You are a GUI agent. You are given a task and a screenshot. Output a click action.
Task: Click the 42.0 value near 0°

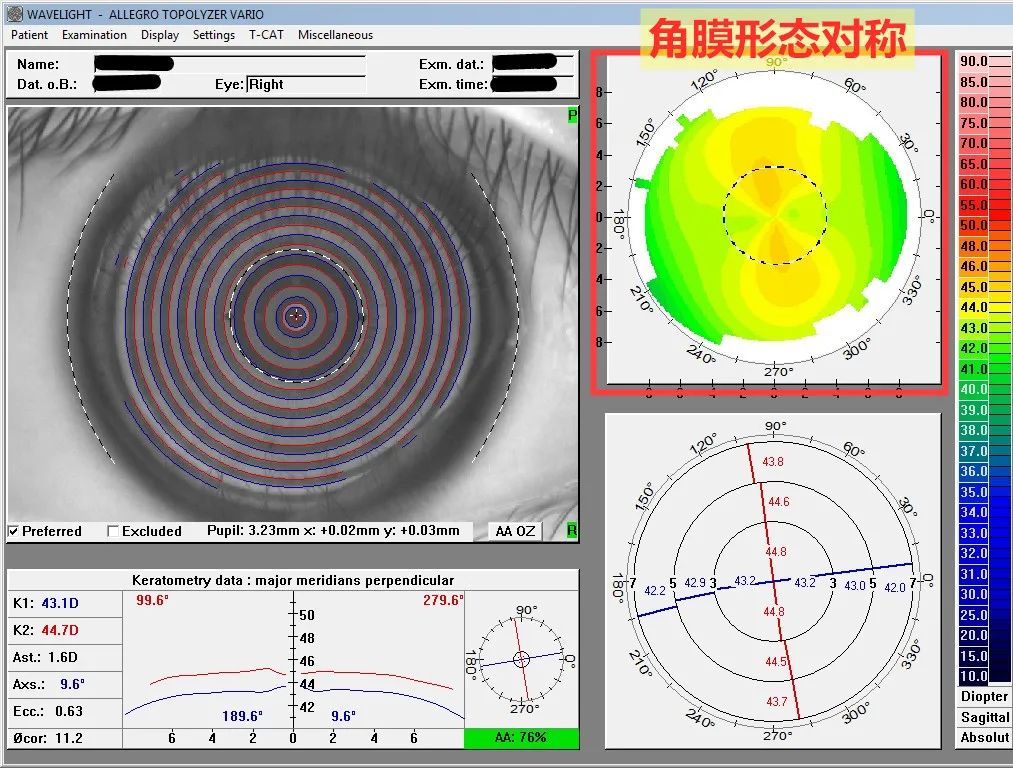(895, 587)
